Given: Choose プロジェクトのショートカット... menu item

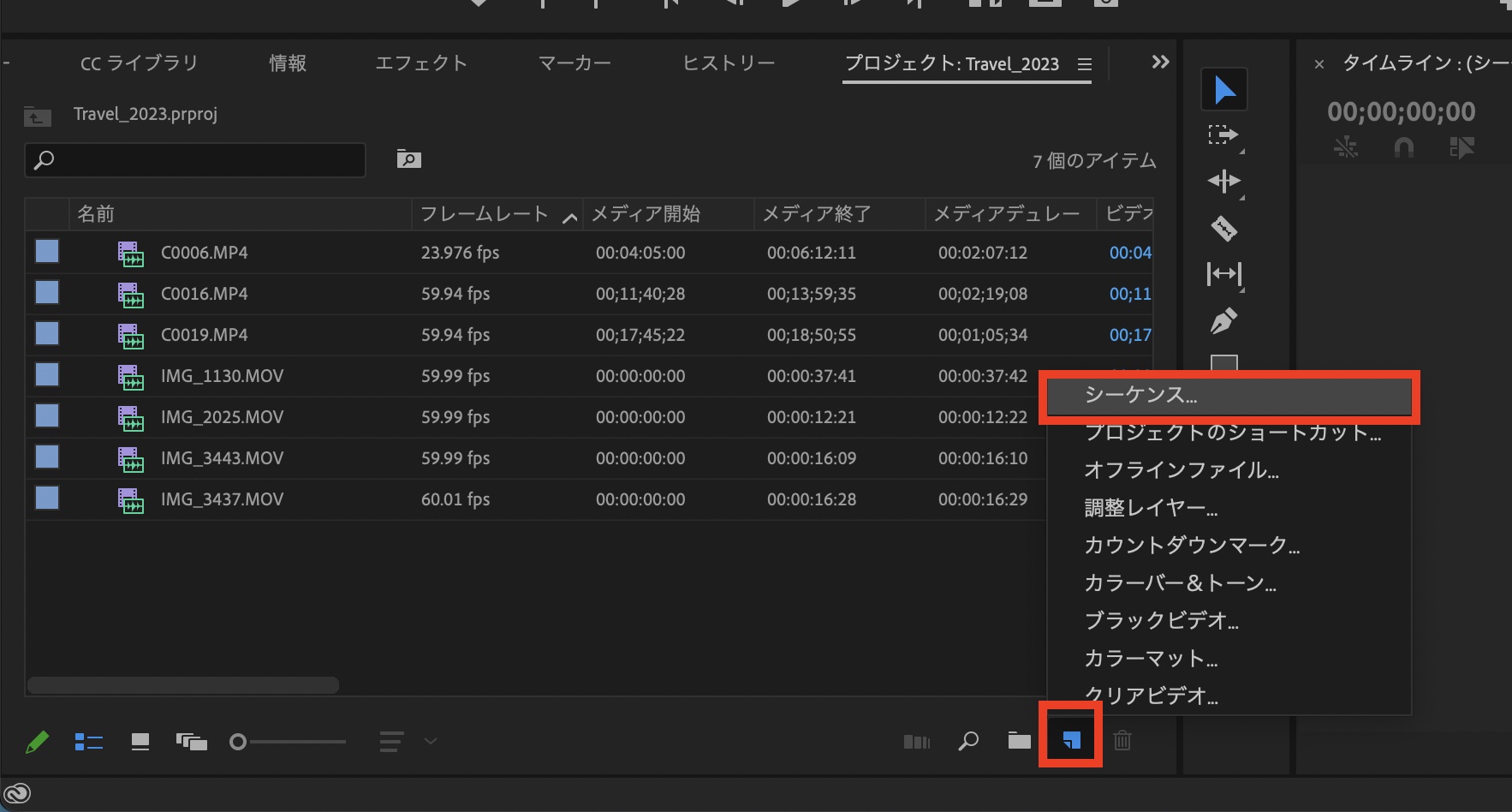Looking at the screenshot, I should tap(1229, 433).
